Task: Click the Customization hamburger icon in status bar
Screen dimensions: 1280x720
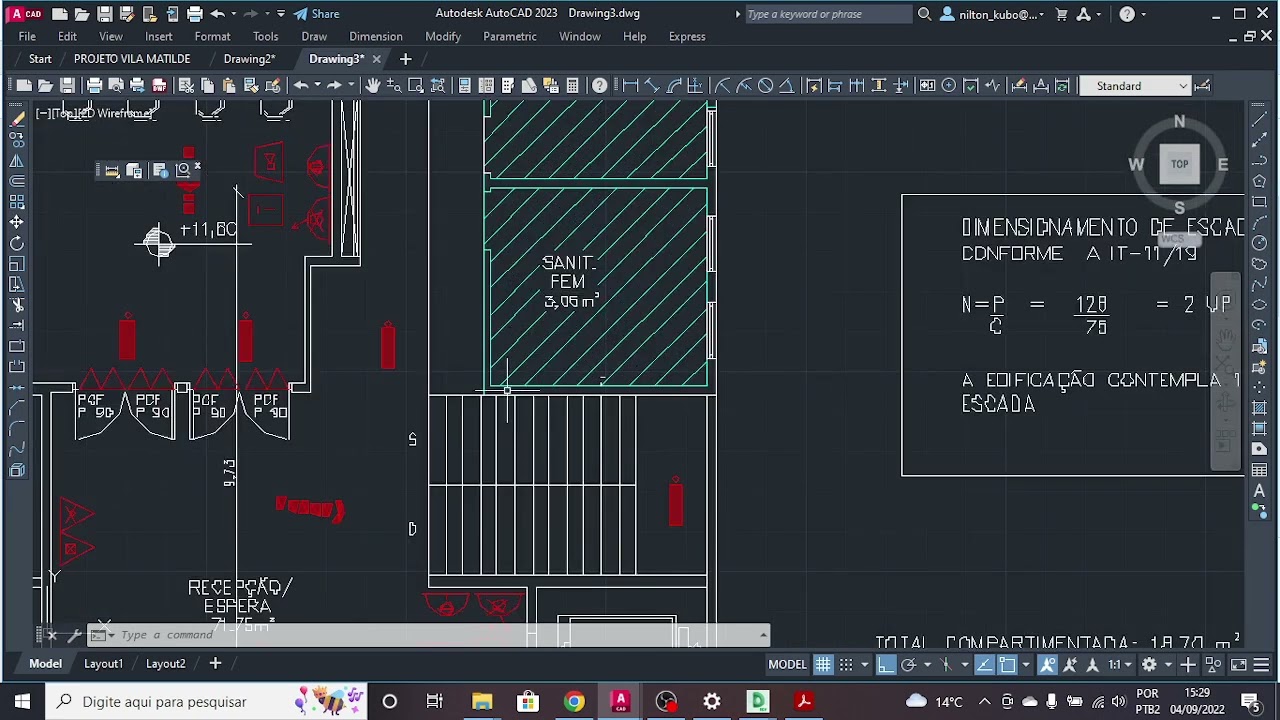Action: 1261,665
